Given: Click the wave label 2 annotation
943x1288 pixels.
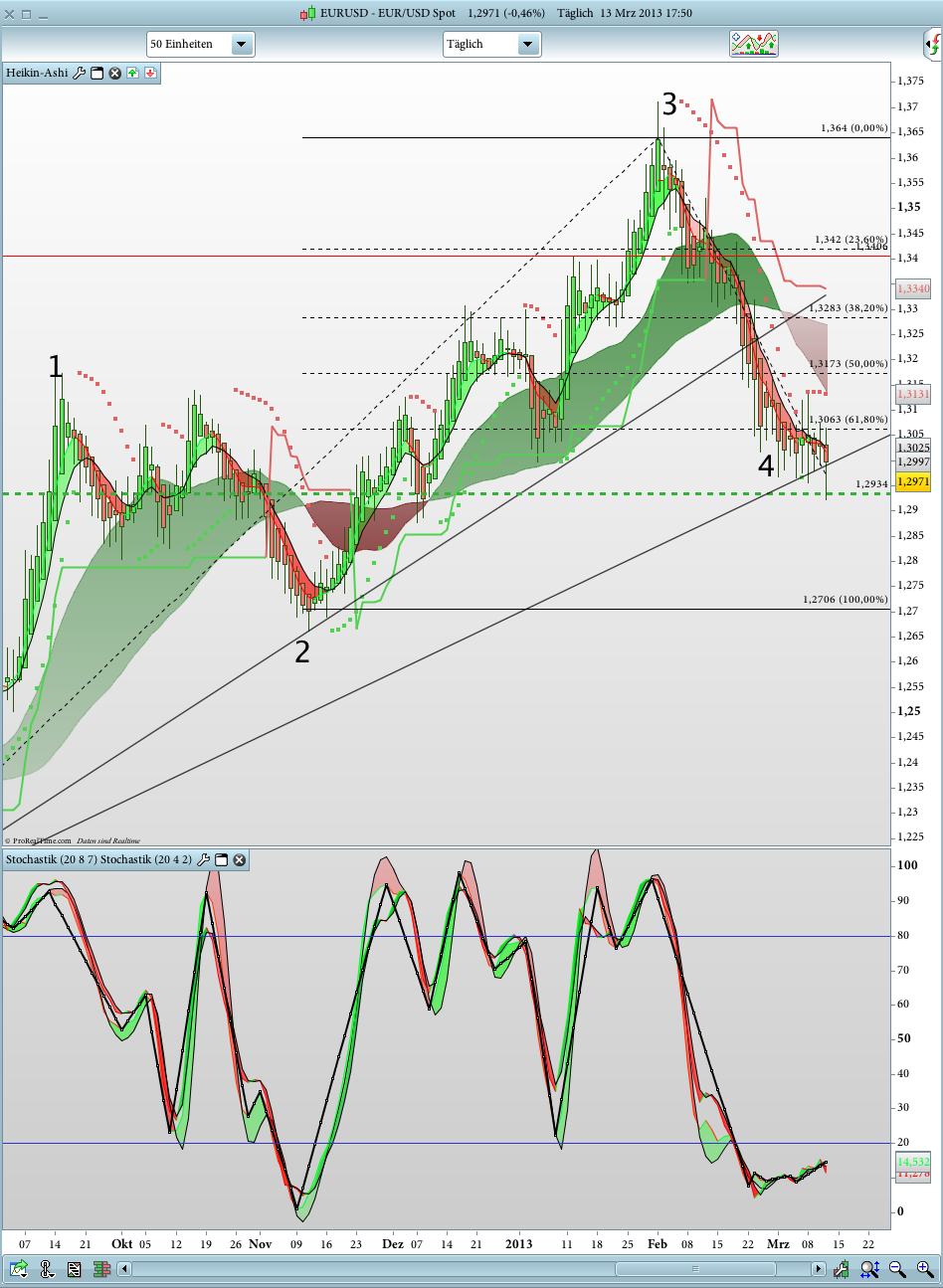Looking at the screenshot, I should point(302,651).
